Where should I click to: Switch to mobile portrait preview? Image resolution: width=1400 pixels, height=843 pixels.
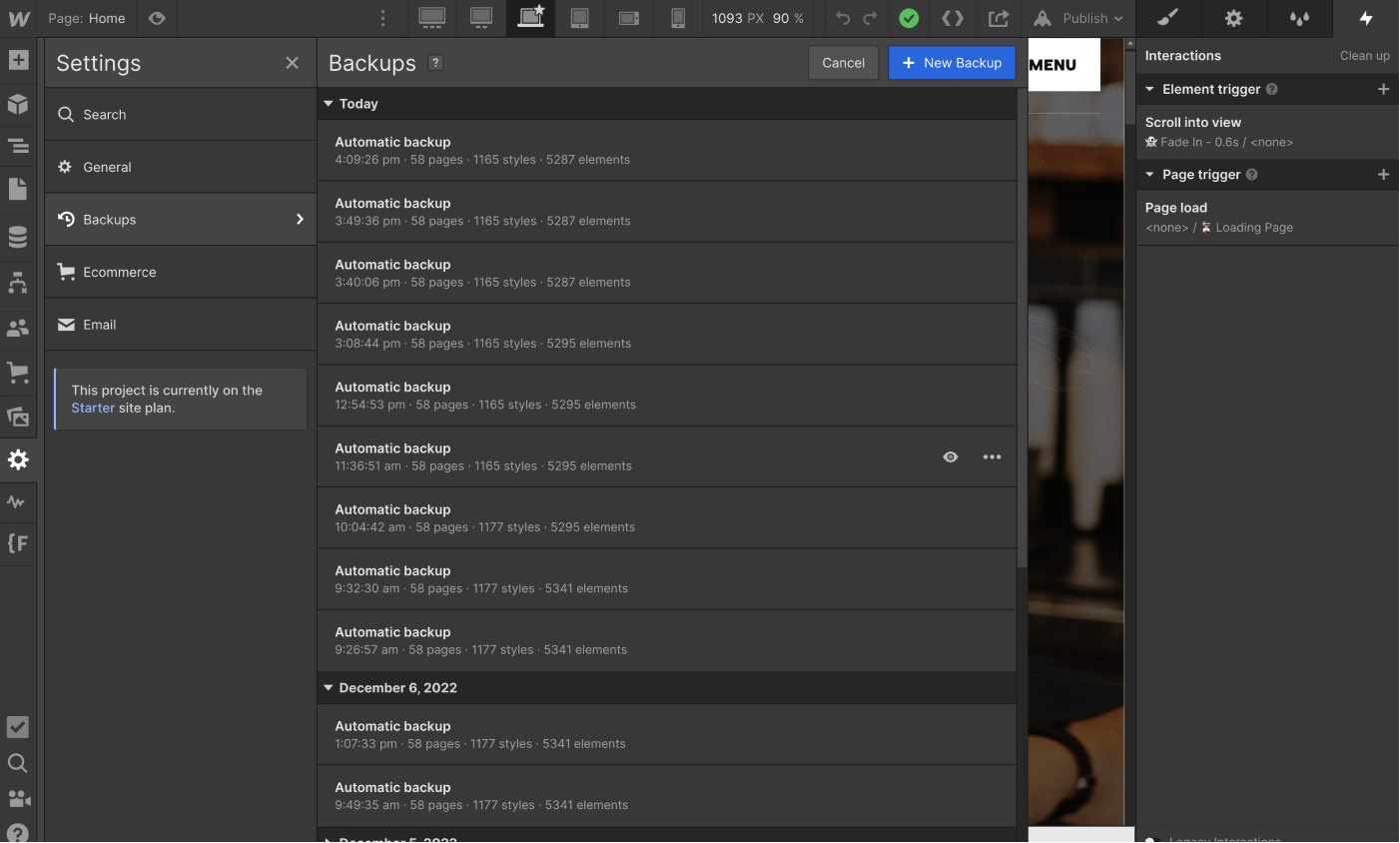[678, 18]
